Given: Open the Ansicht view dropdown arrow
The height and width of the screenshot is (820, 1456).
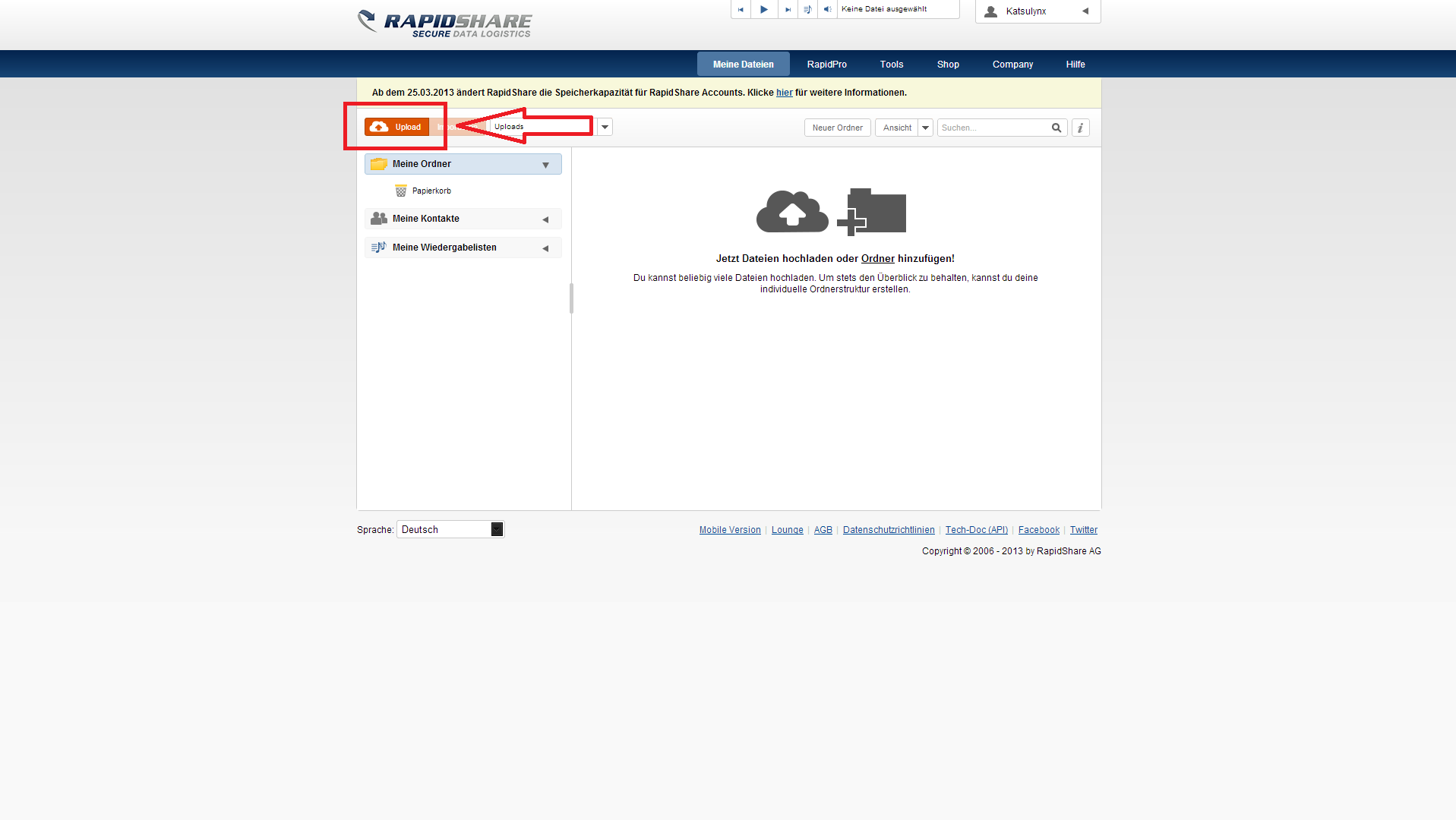Looking at the screenshot, I should point(925,128).
